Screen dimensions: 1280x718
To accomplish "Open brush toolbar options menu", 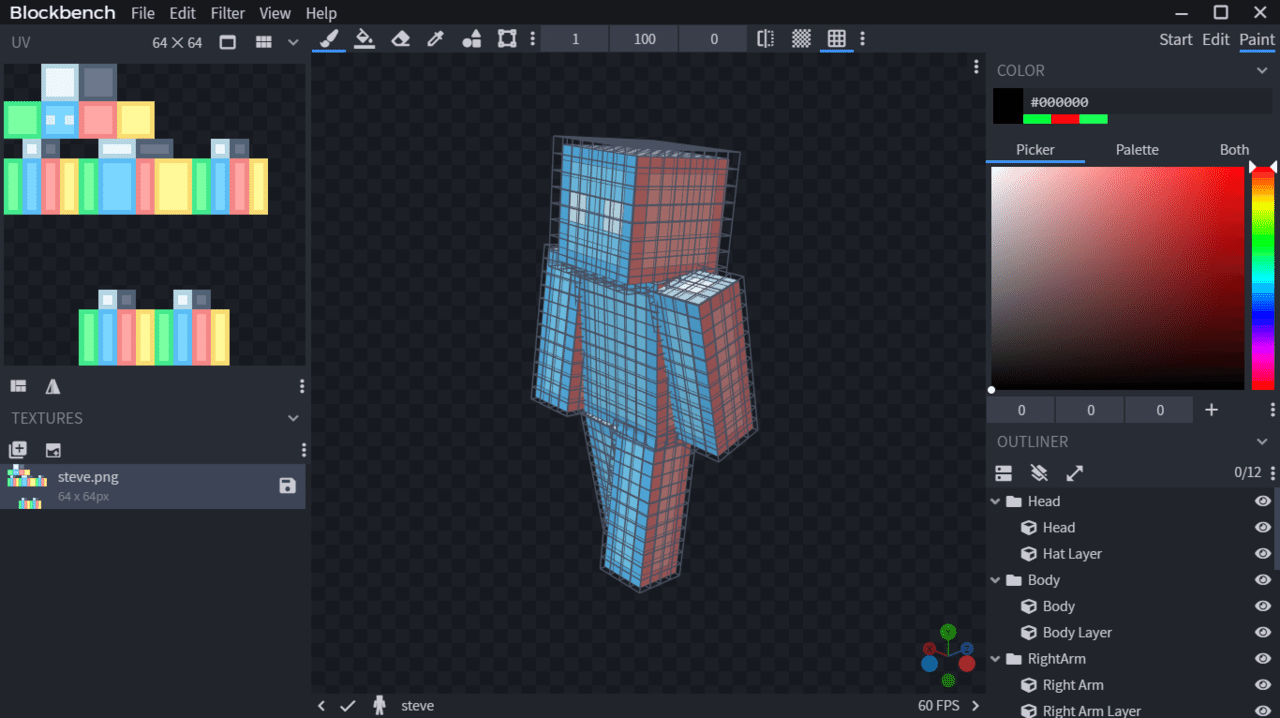I will tap(532, 39).
